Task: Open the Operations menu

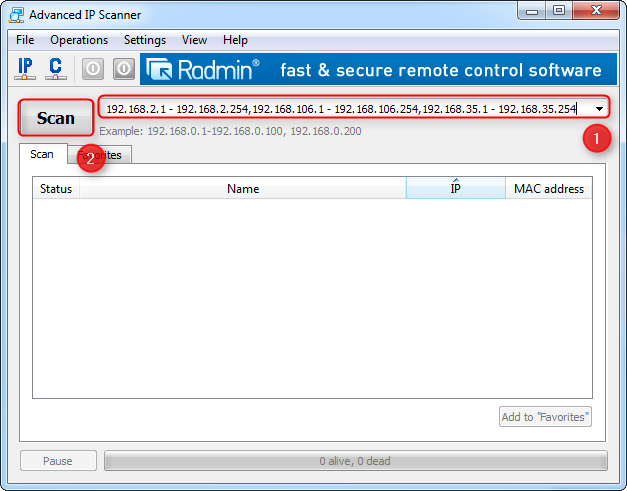Action: point(79,40)
